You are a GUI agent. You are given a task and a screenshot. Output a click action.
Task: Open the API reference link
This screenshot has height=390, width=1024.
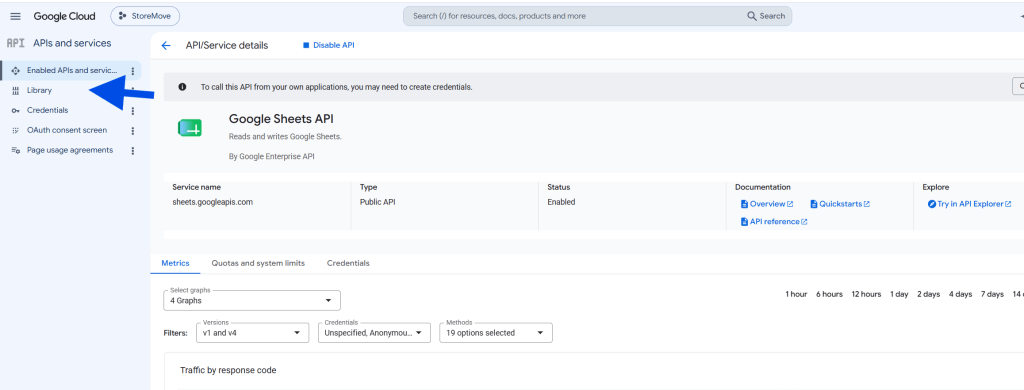click(x=774, y=221)
